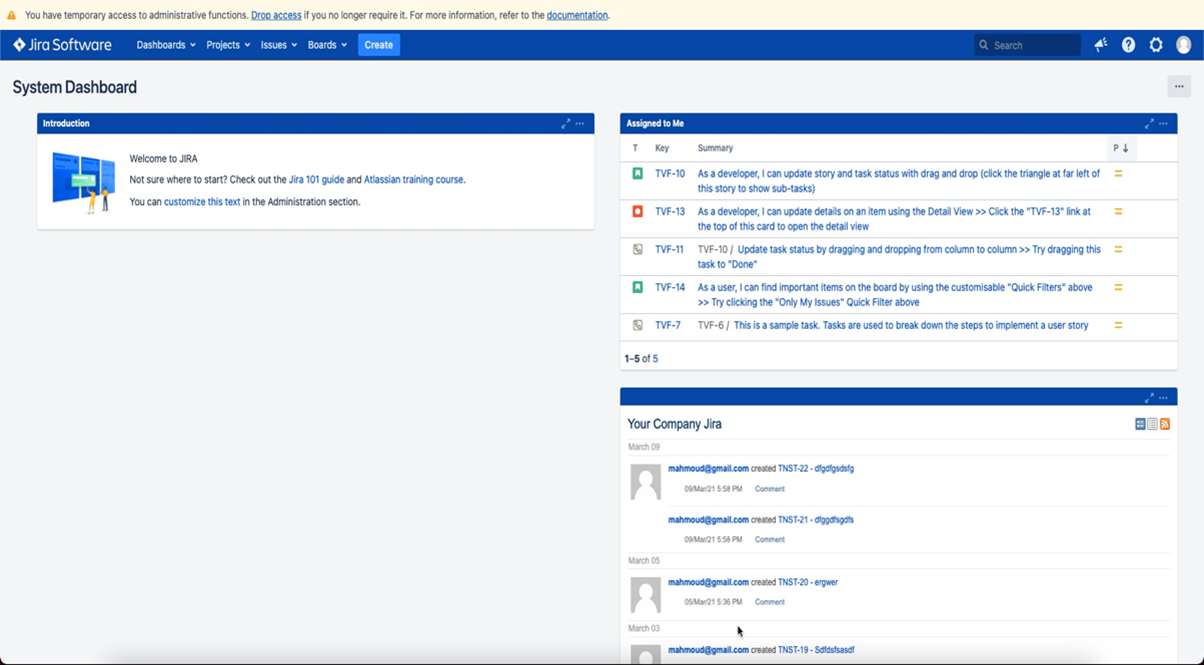The height and width of the screenshot is (665, 1204).
Task: Click inside the Search field
Action: click(1027, 44)
